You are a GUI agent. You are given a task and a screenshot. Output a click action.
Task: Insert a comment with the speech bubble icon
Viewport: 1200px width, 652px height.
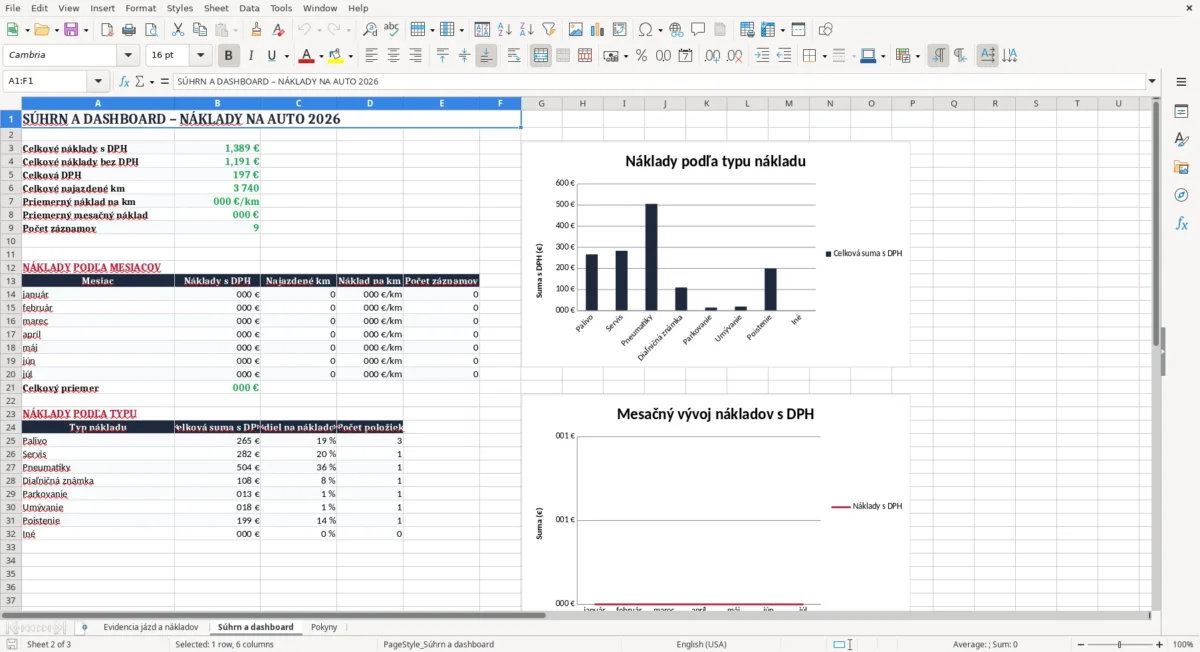pos(698,30)
